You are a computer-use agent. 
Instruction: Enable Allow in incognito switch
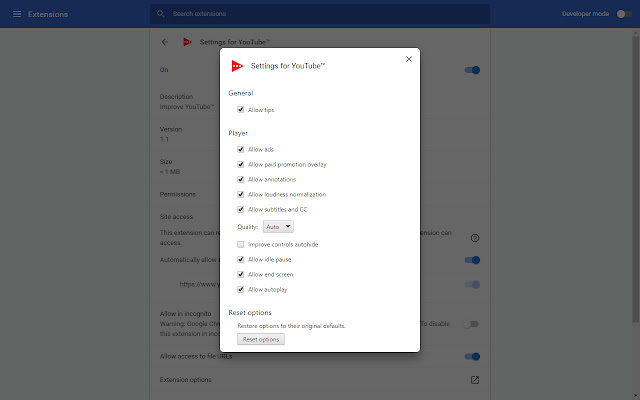click(471, 324)
